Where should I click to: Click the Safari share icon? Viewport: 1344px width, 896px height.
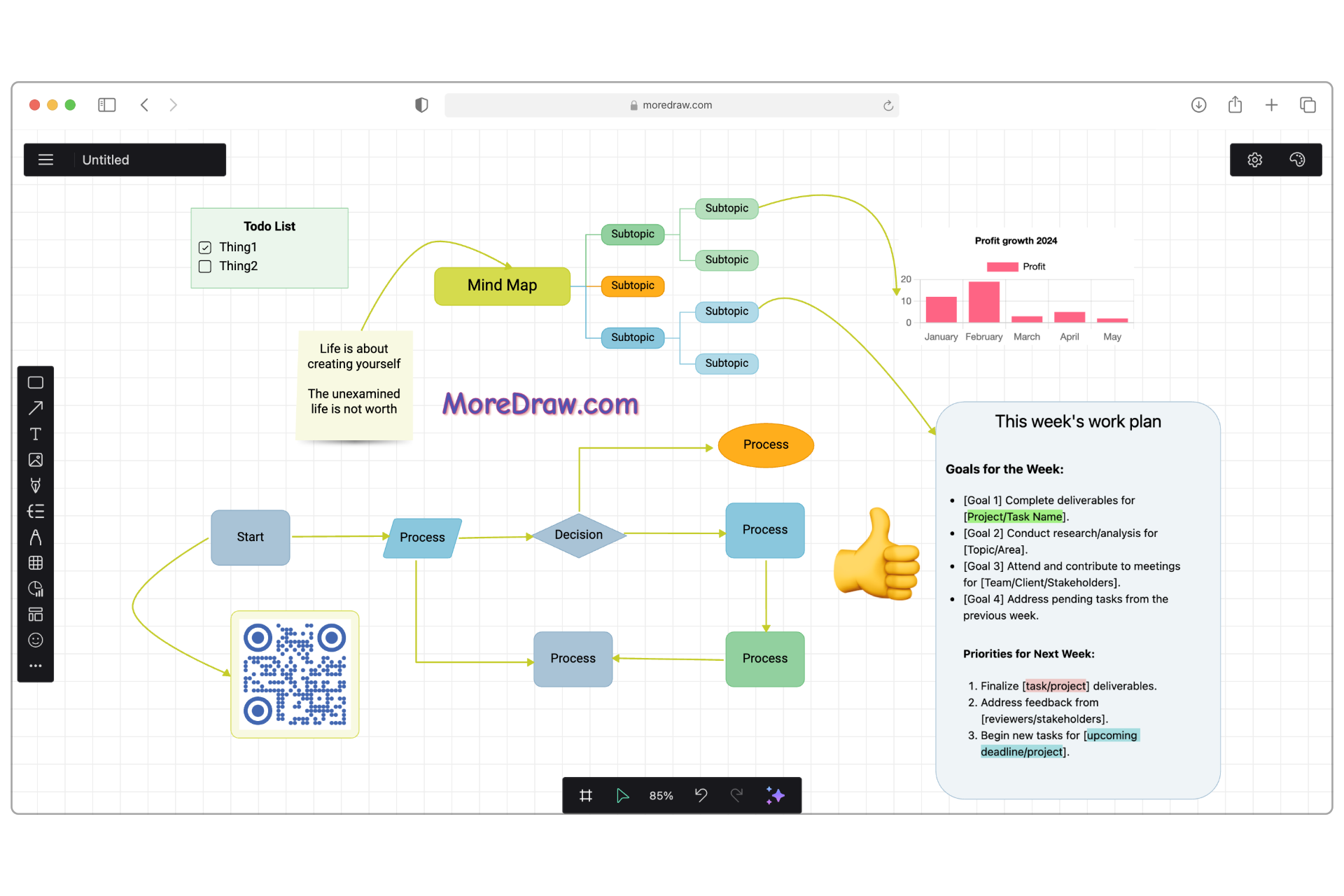[x=1235, y=105]
